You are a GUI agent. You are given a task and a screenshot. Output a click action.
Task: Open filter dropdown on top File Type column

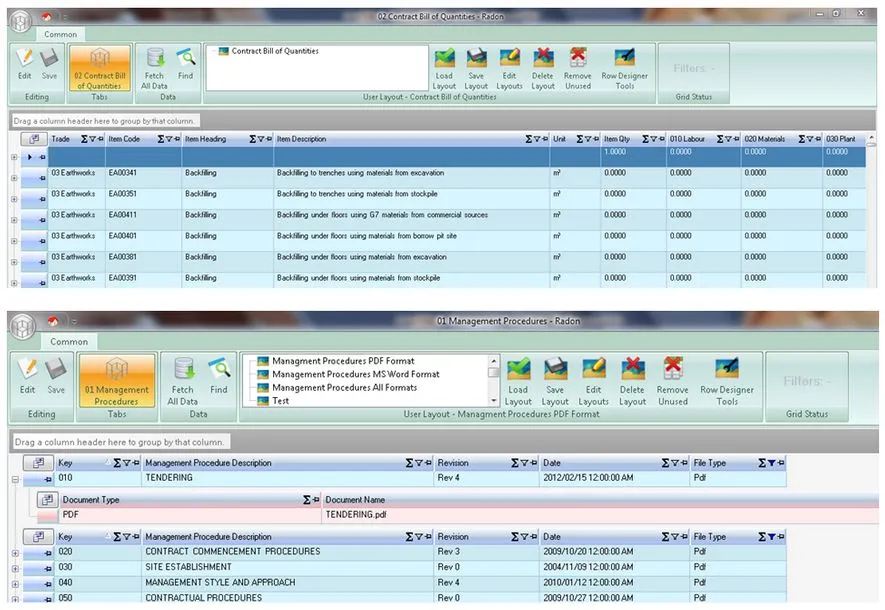pyautogui.click(x=772, y=463)
